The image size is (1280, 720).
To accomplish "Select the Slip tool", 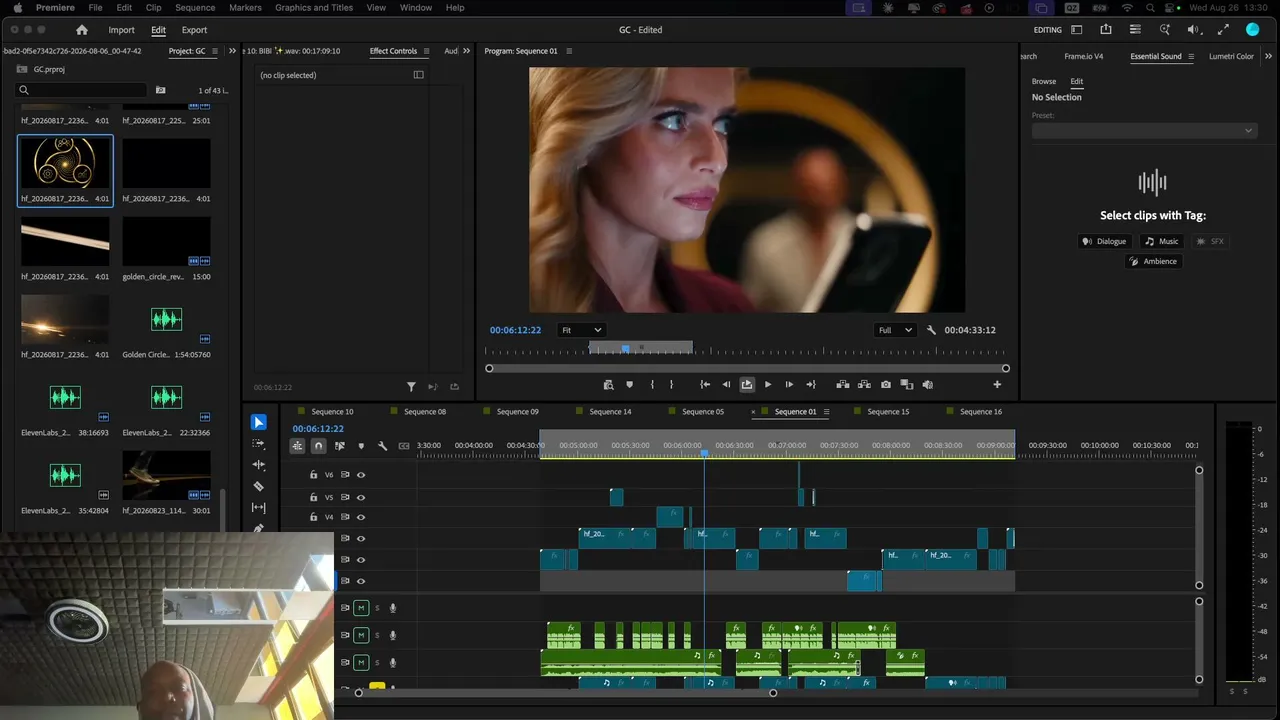I will (x=259, y=507).
